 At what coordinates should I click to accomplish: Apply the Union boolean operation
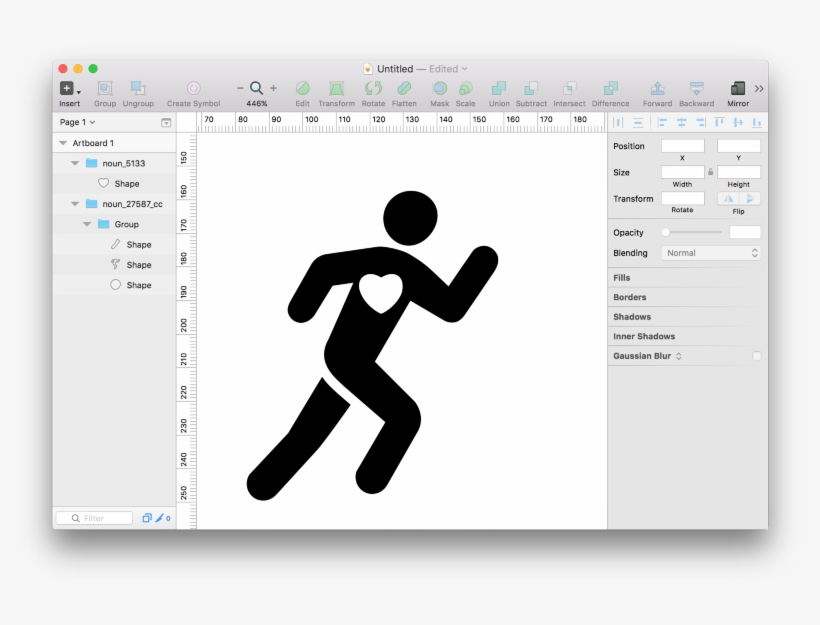click(497, 88)
